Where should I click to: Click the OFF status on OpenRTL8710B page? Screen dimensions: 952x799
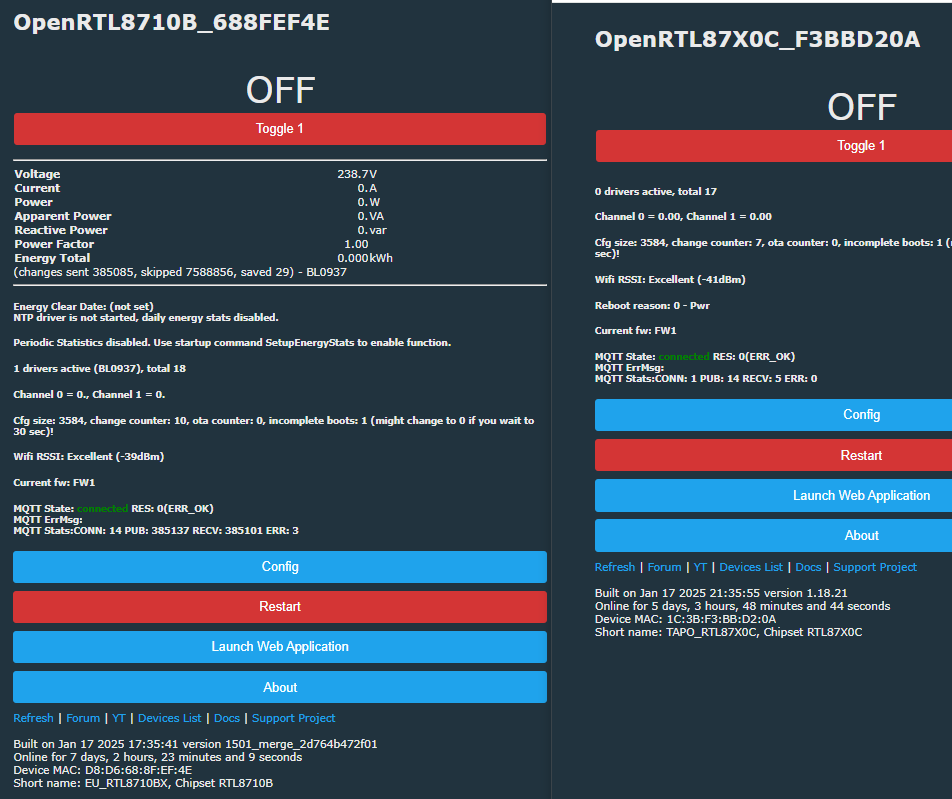click(280, 90)
